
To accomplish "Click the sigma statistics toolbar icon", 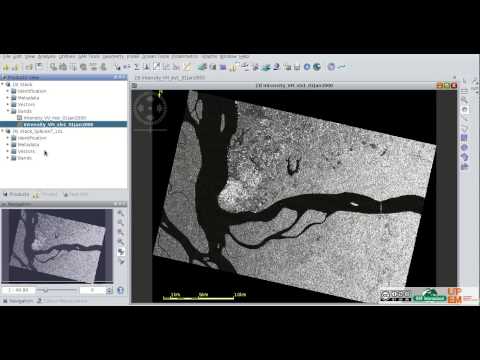I will [137, 67].
